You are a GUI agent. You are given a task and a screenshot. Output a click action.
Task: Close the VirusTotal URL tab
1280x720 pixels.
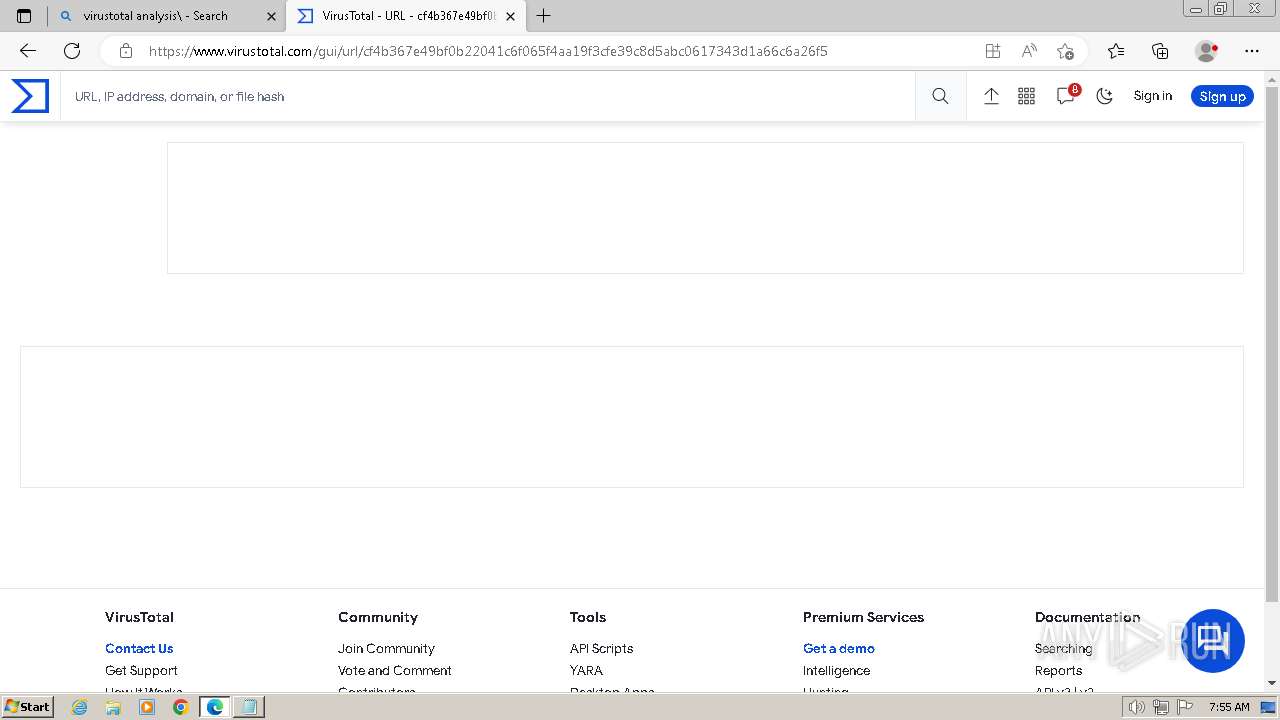[x=510, y=16]
